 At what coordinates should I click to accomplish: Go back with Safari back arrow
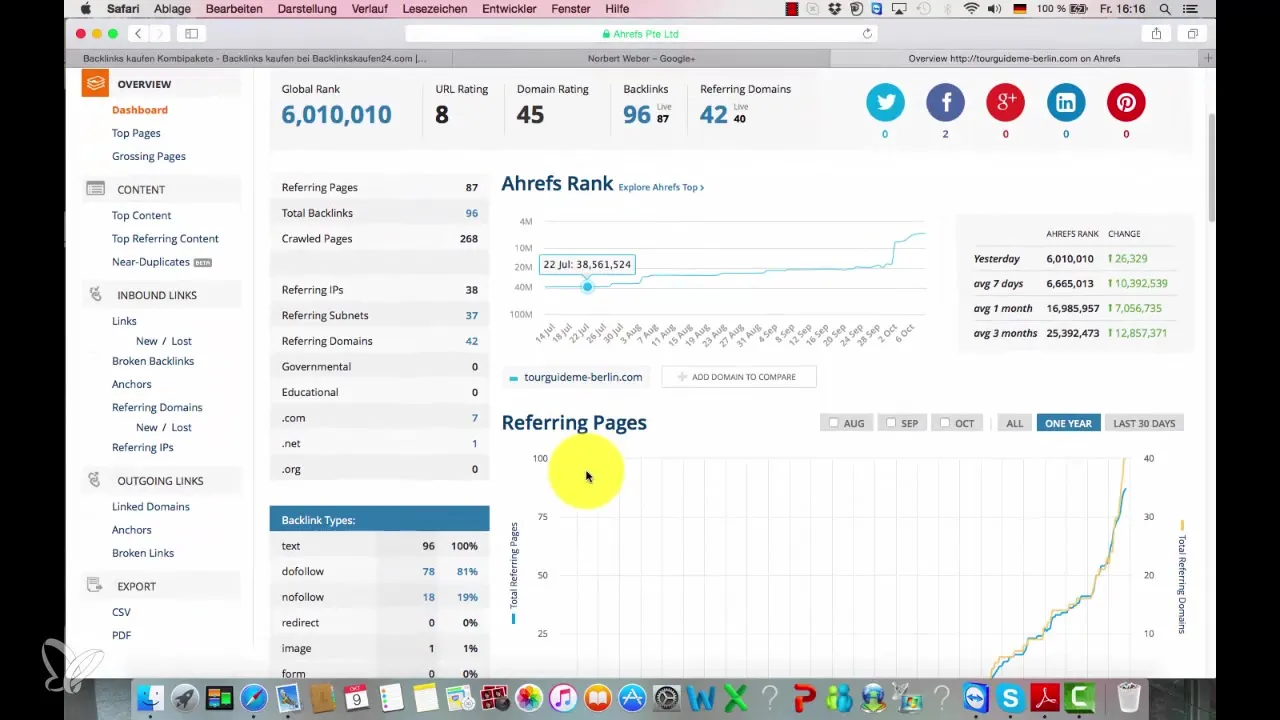[138, 33]
